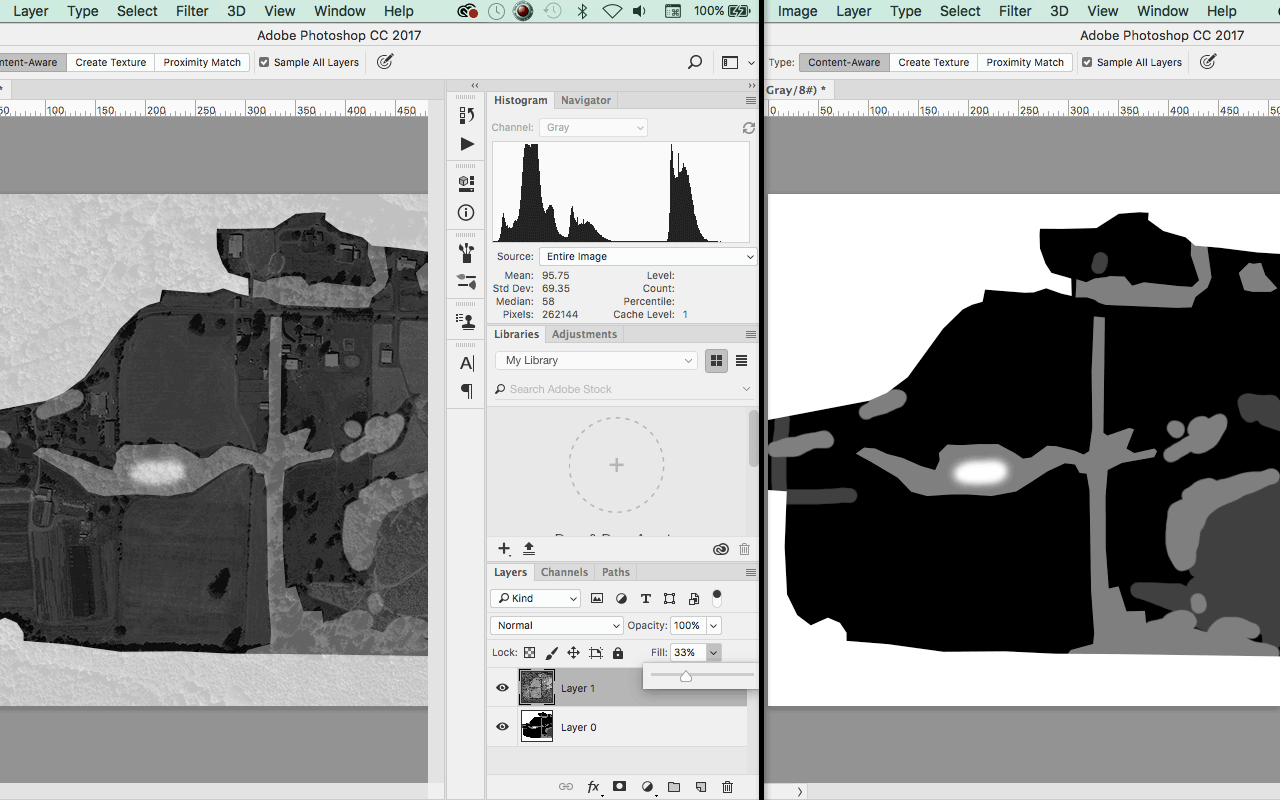
Task: Hide Layer 0 using its eye icon
Action: pos(502,727)
